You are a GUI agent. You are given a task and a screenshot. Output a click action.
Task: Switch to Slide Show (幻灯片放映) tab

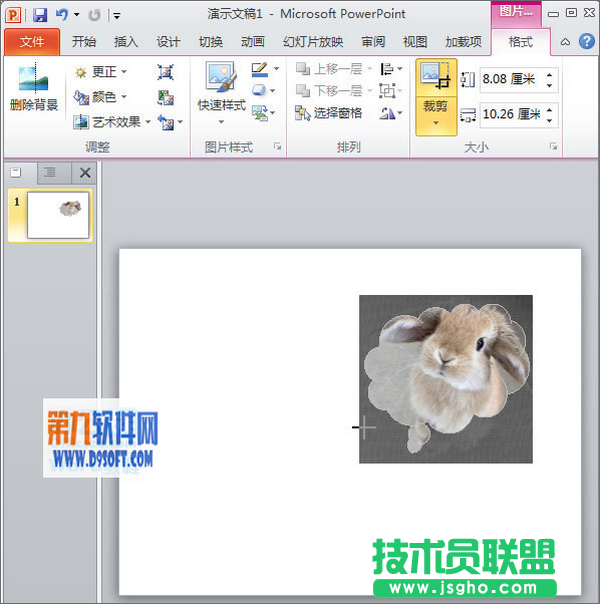point(313,42)
